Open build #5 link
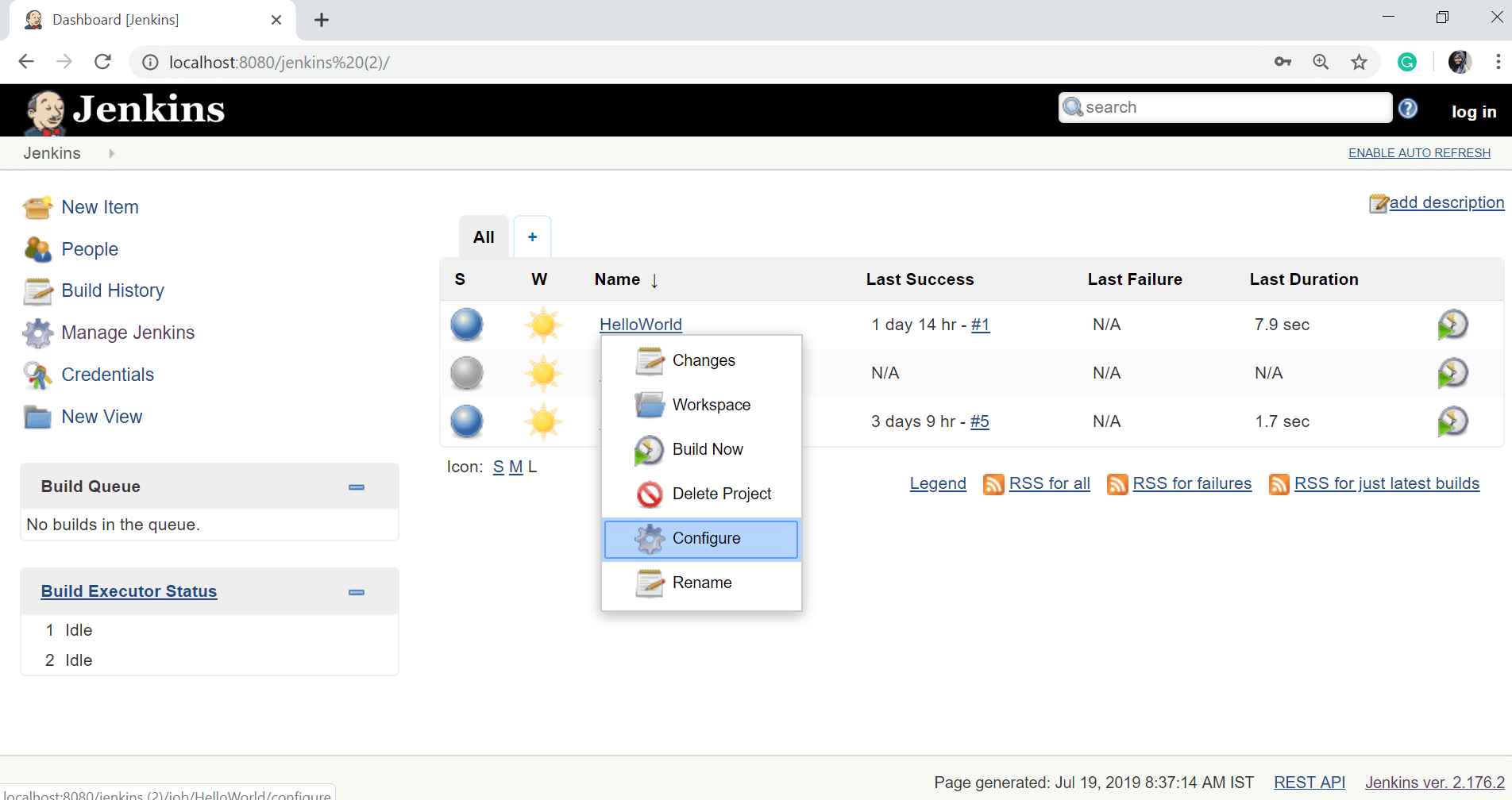 (x=979, y=421)
